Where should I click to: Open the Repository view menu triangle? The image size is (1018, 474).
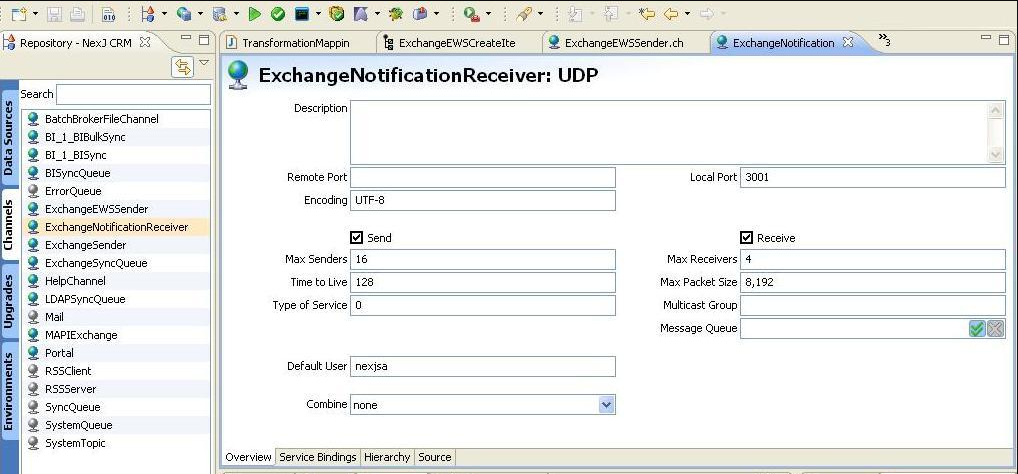[204, 64]
